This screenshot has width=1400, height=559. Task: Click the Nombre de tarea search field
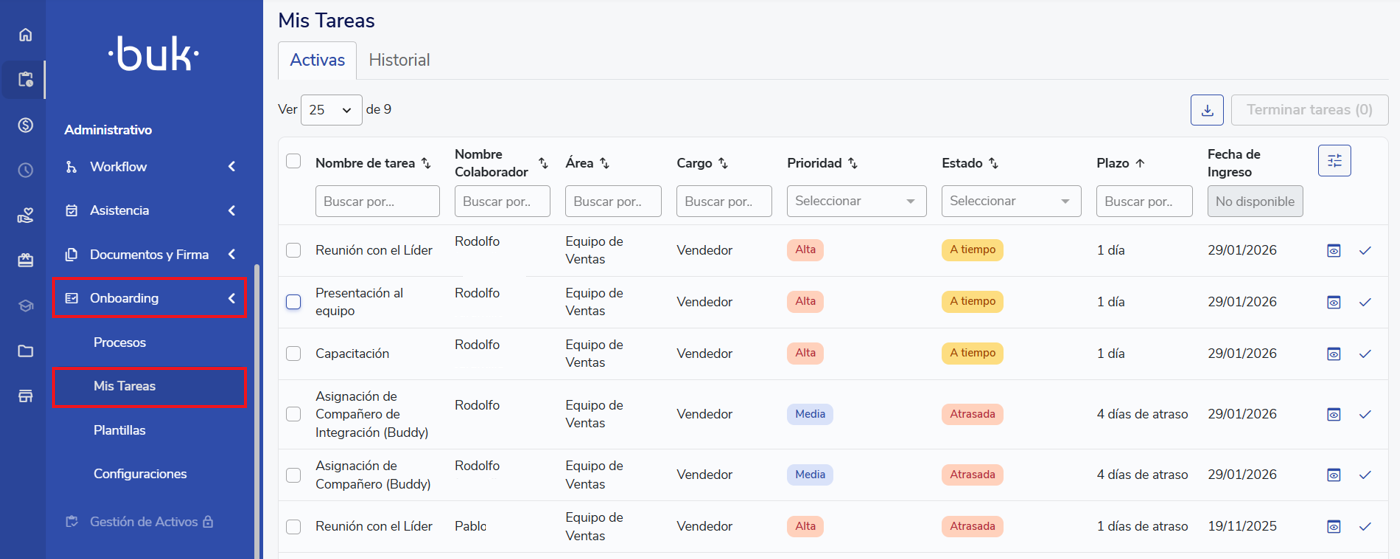pos(377,201)
